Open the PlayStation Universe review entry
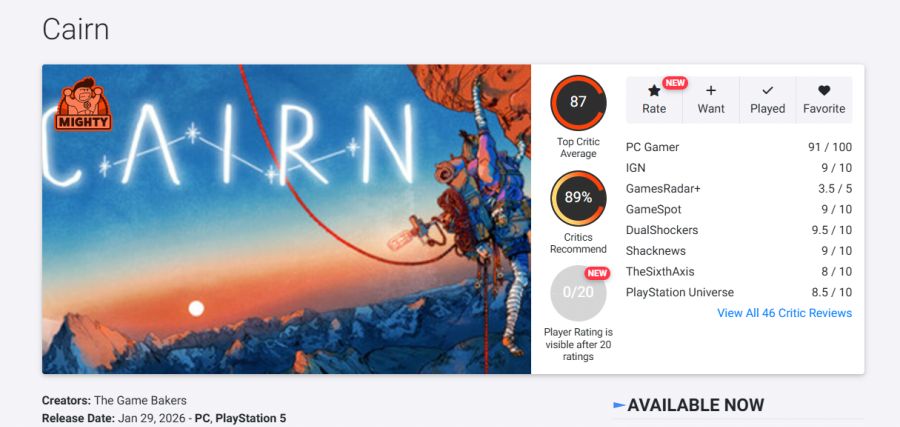Image resolution: width=900 pixels, height=427 pixels. pos(739,292)
